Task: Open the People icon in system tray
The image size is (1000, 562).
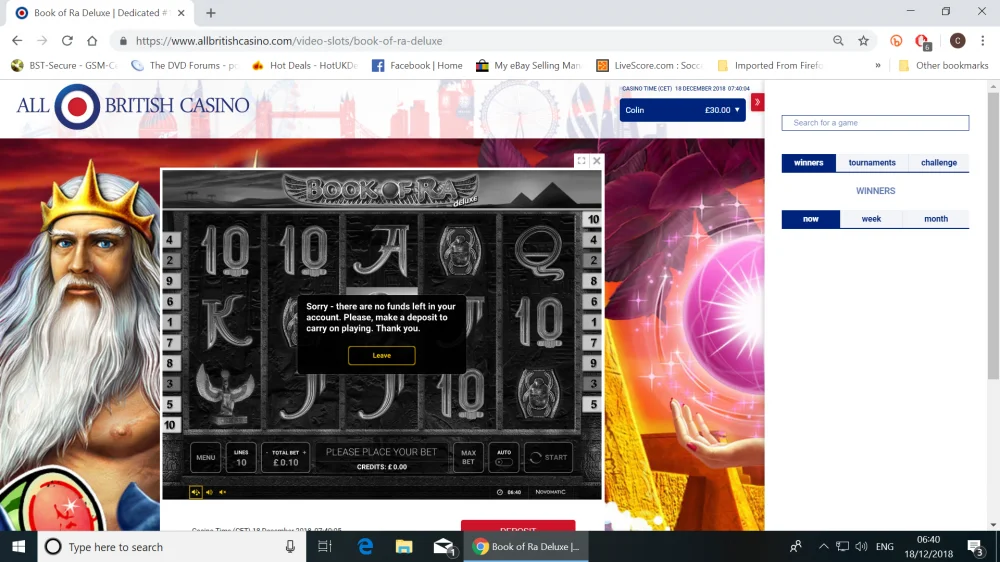Action: (796, 547)
